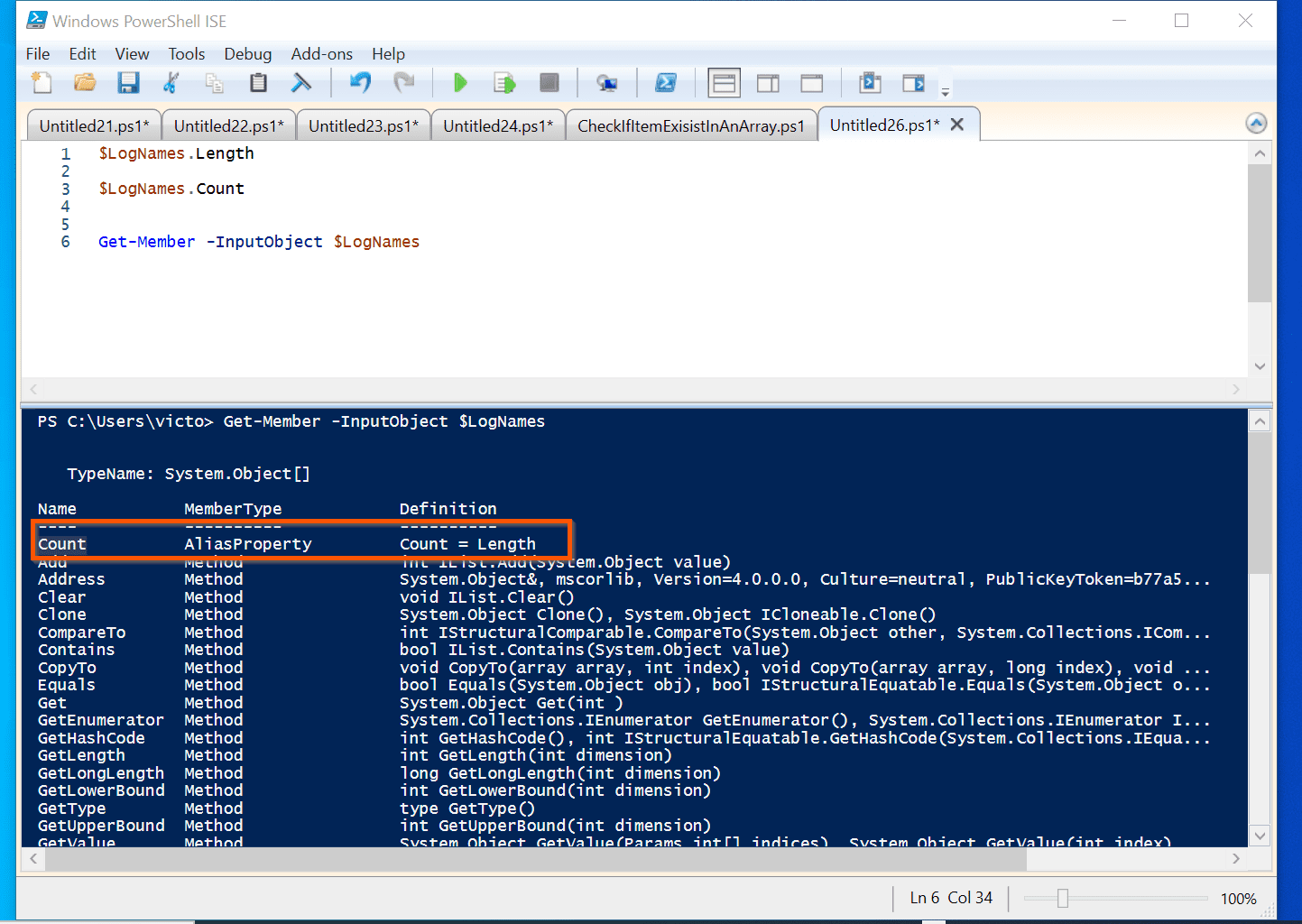Place cursor on $LogNames.Count line
Screen dimensions: 1302x924
[171, 189]
